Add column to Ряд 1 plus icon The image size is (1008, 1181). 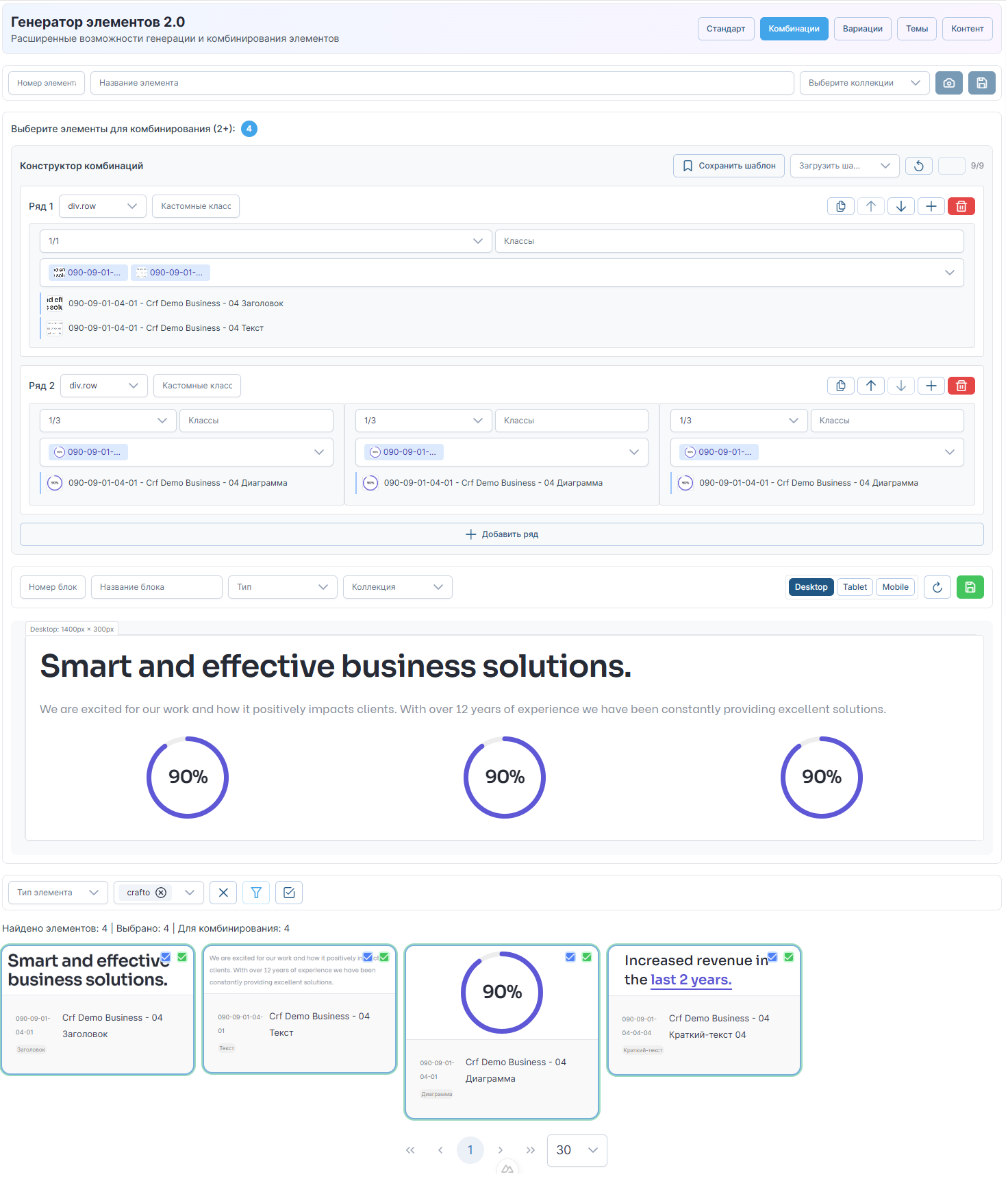[x=931, y=206]
